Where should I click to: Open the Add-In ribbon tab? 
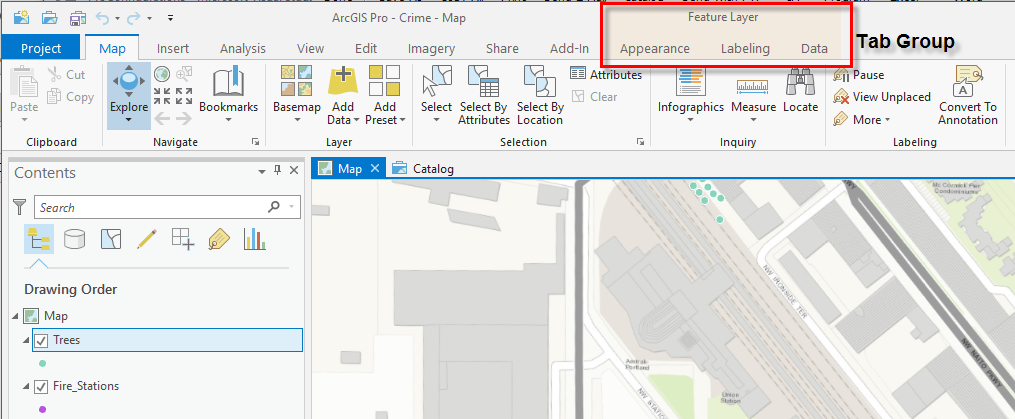click(x=570, y=49)
